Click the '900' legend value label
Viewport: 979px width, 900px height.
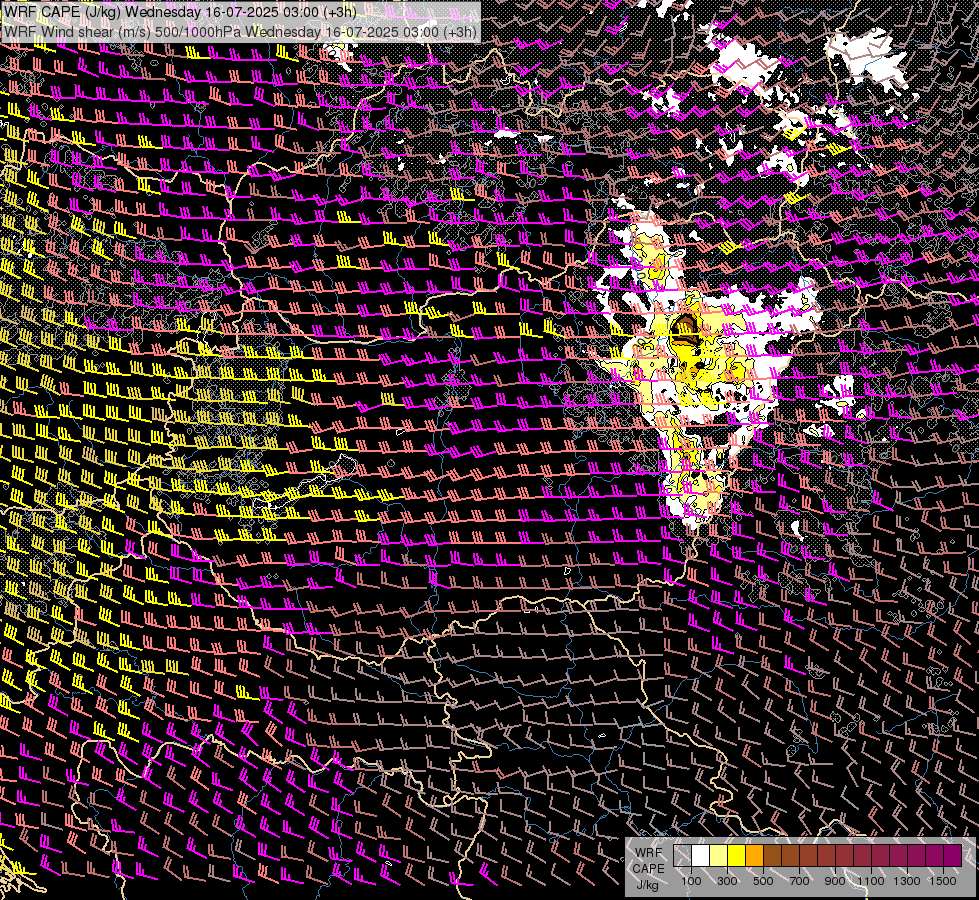tap(835, 881)
